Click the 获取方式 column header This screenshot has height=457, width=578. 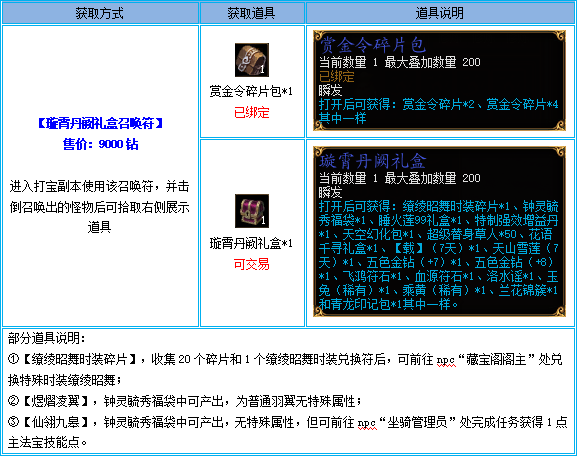(100, 13)
